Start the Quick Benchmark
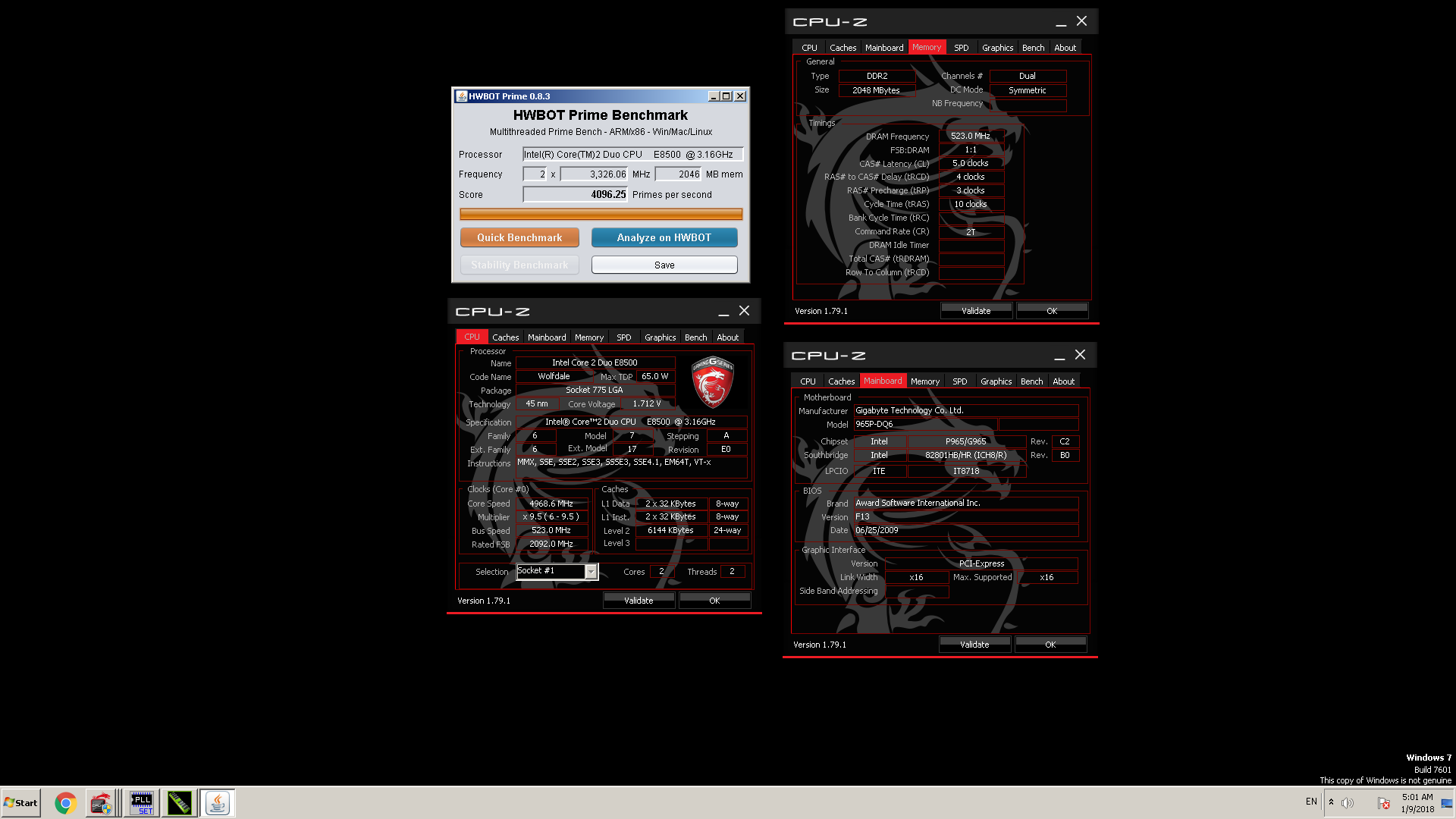The image size is (1456, 819). [x=519, y=237]
